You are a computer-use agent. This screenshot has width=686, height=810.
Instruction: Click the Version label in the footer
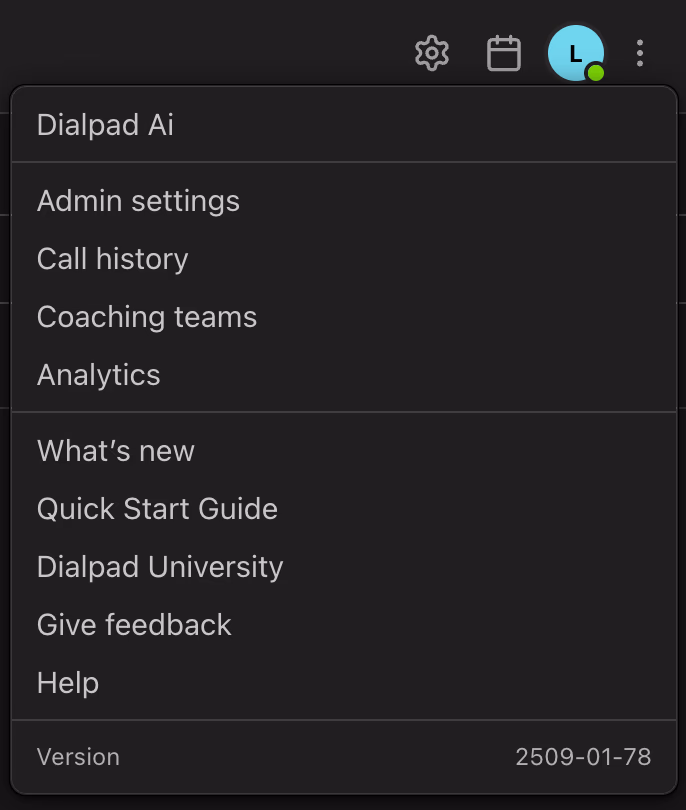tap(77, 756)
